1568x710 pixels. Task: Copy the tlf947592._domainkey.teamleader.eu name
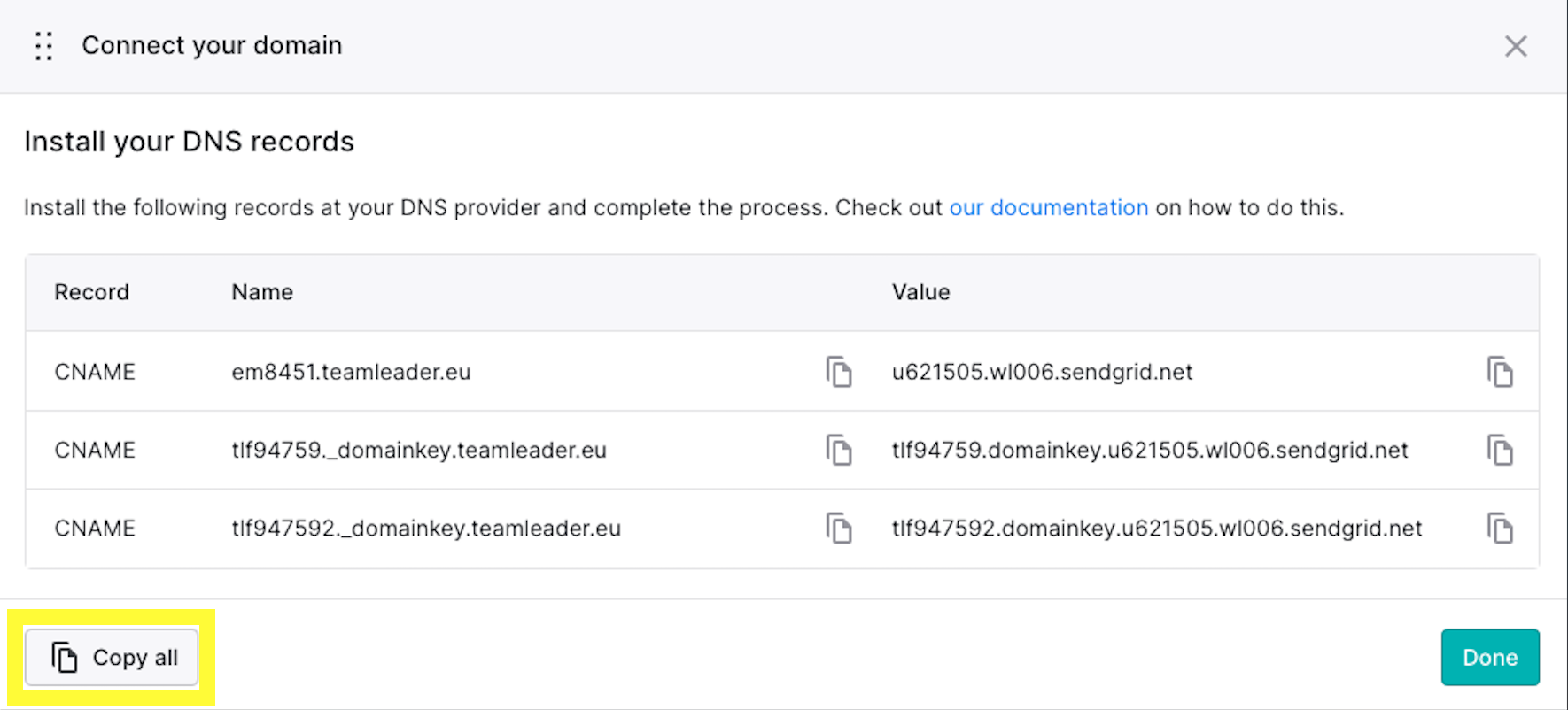point(839,529)
